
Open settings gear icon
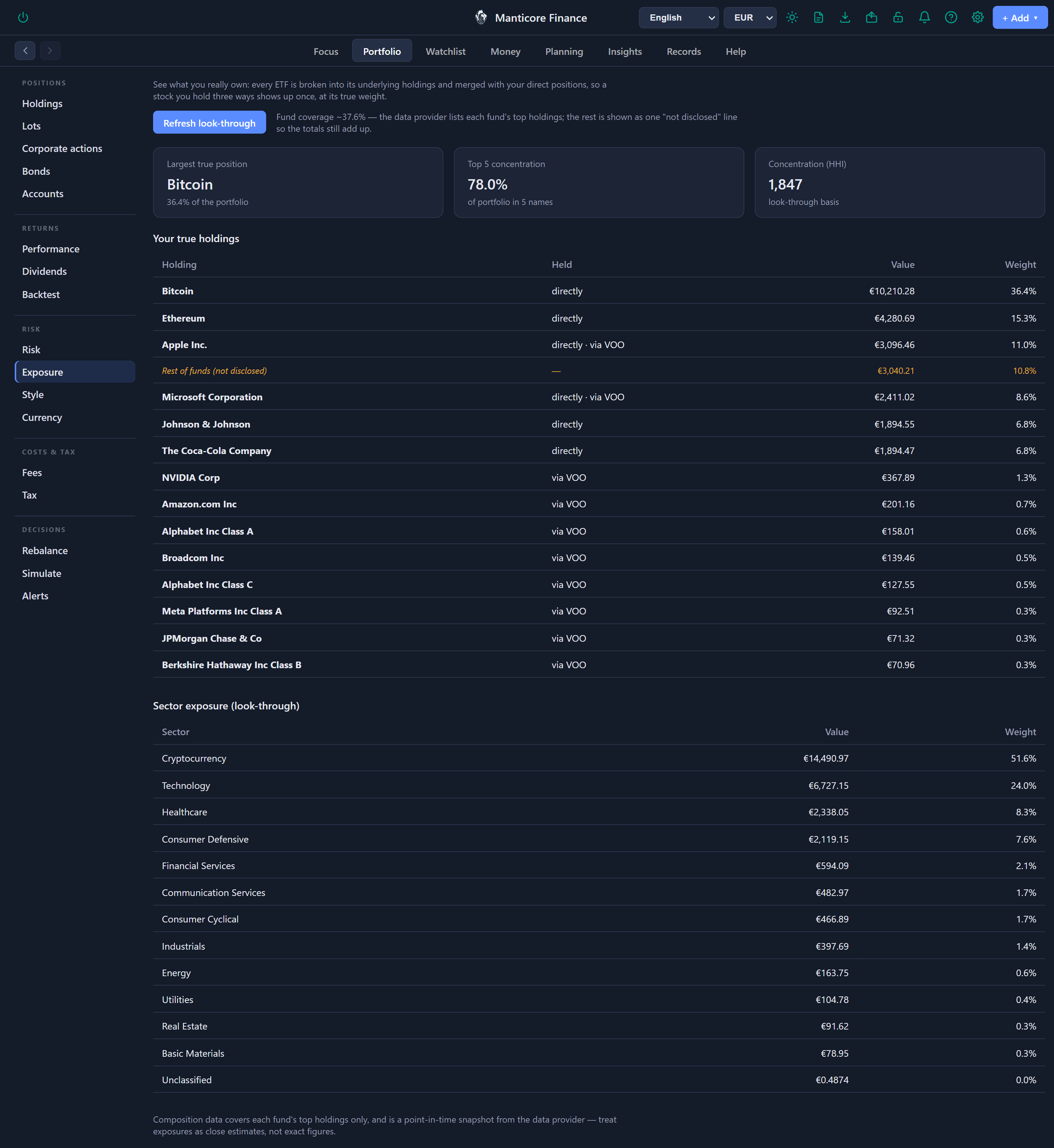(x=977, y=17)
